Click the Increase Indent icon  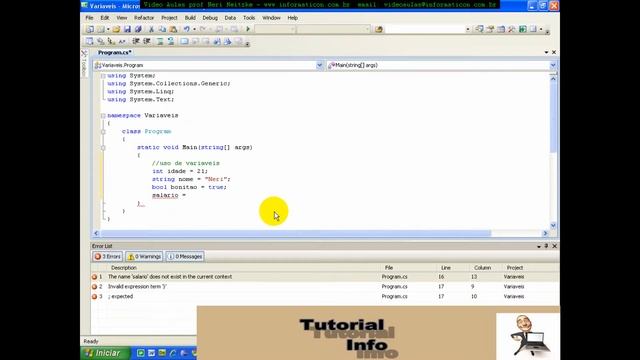pyautogui.click(x=147, y=41)
